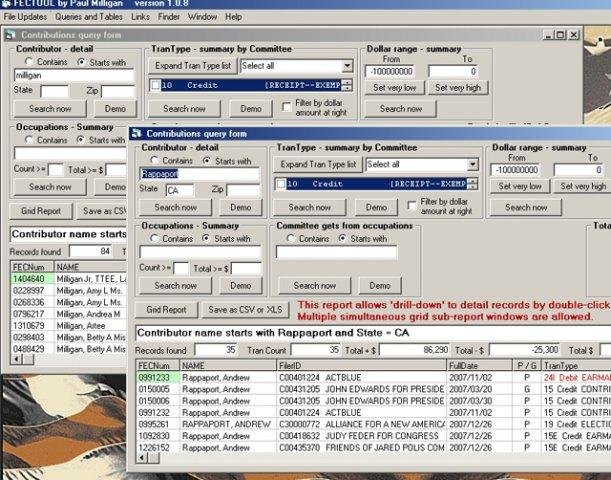Click Save as CSV or XLS button
Viewport: 611px width, 480px height.
pos(245,310)
